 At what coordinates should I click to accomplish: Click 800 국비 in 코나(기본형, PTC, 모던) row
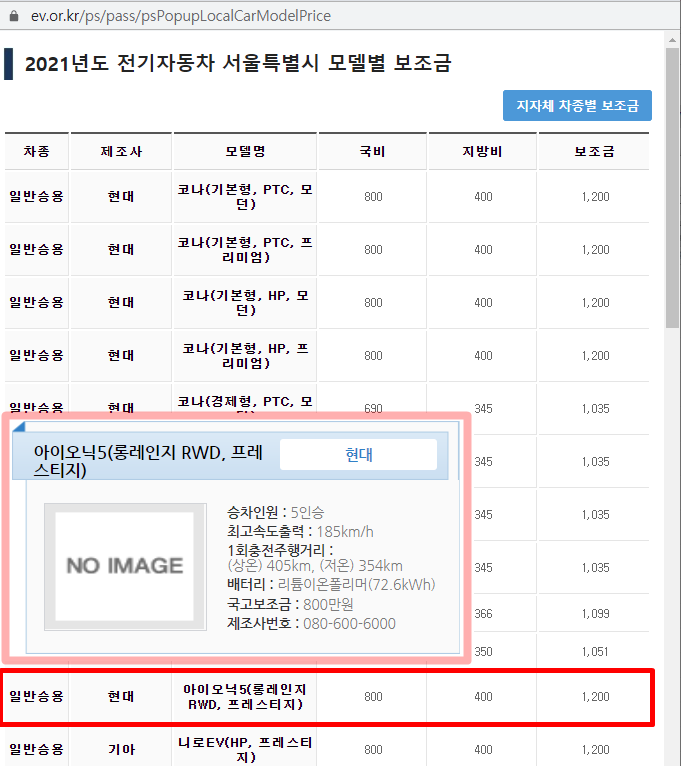click(373, 197)
